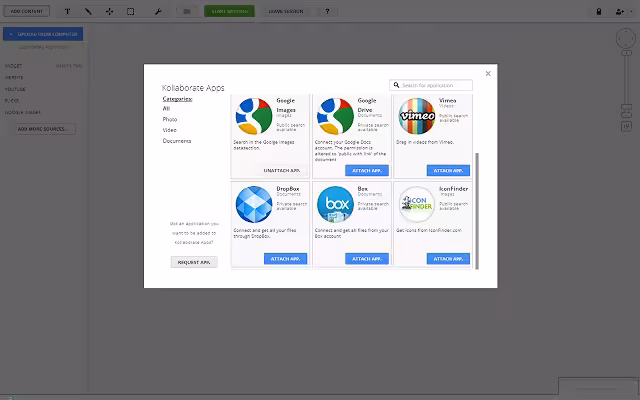
Task: Click 'Get icons from IconFinder.com' description
Action: click(429, 230)
